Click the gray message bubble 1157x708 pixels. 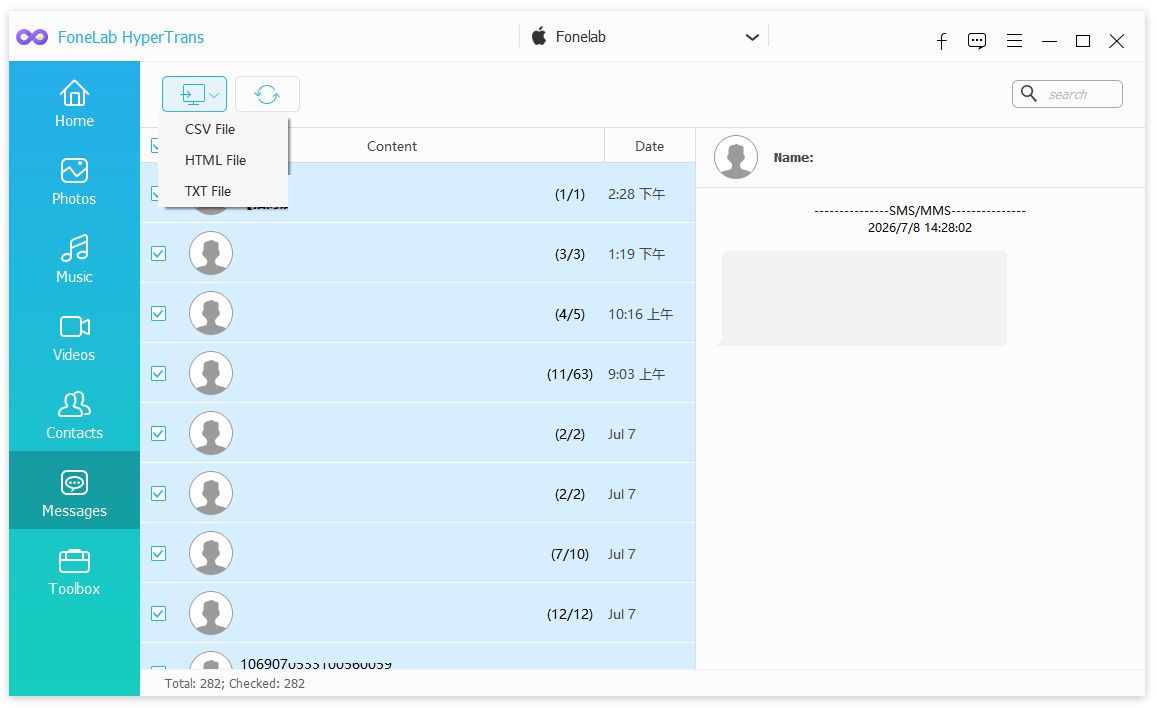click(863, 298)
